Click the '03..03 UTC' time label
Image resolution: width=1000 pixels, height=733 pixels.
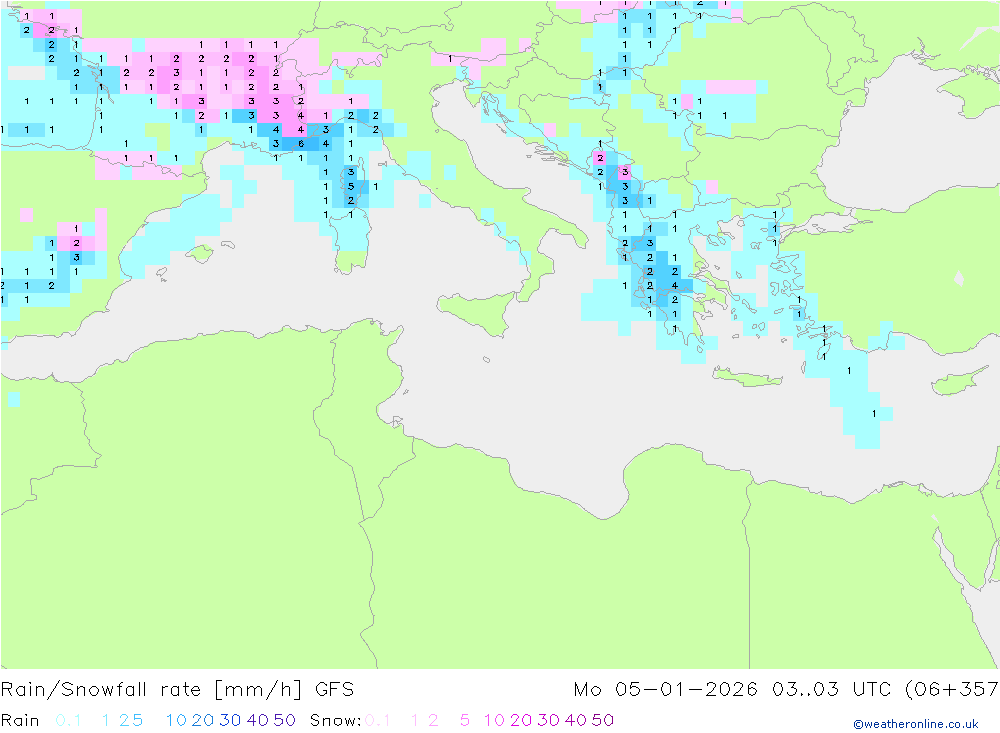click(x=831, y=690)
